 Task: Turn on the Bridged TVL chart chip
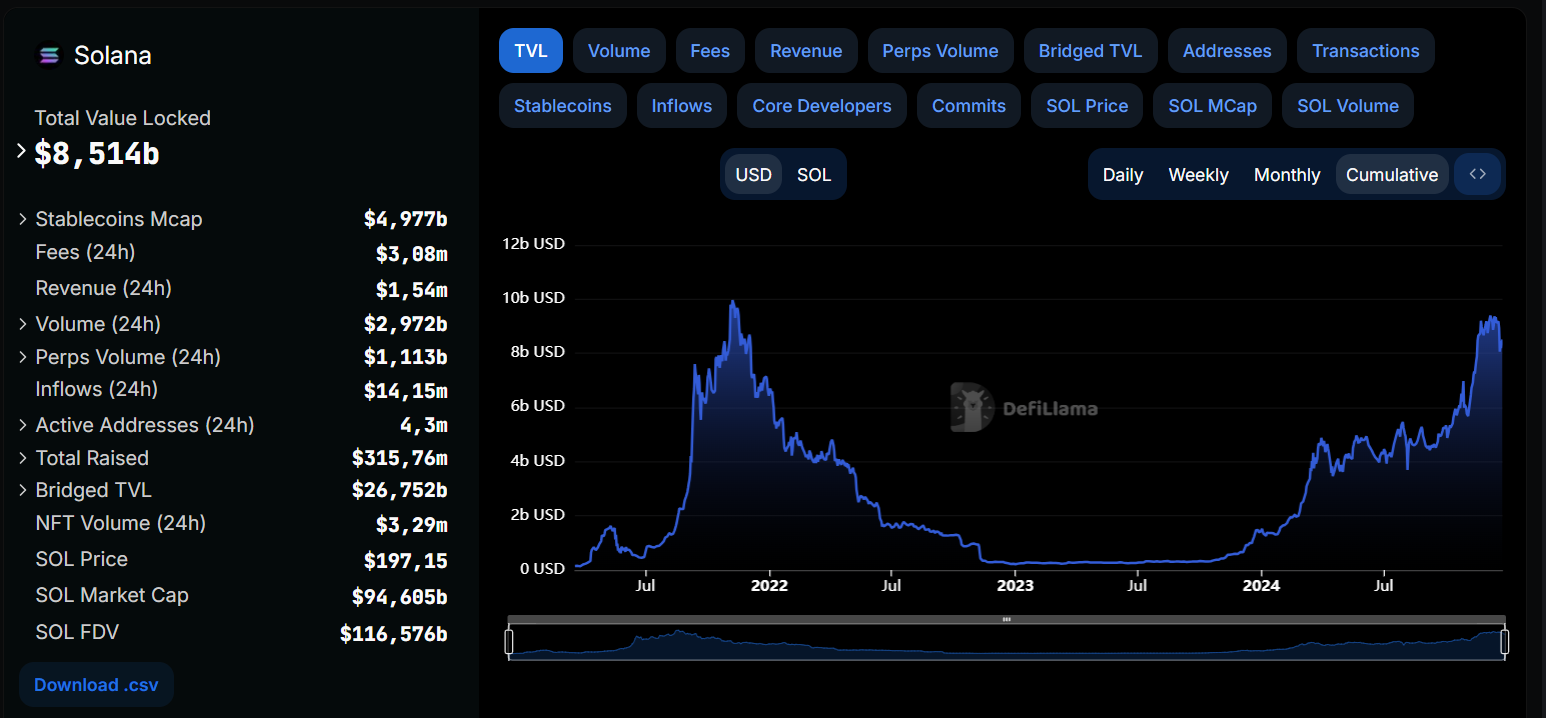click(x=1090, y=51)
